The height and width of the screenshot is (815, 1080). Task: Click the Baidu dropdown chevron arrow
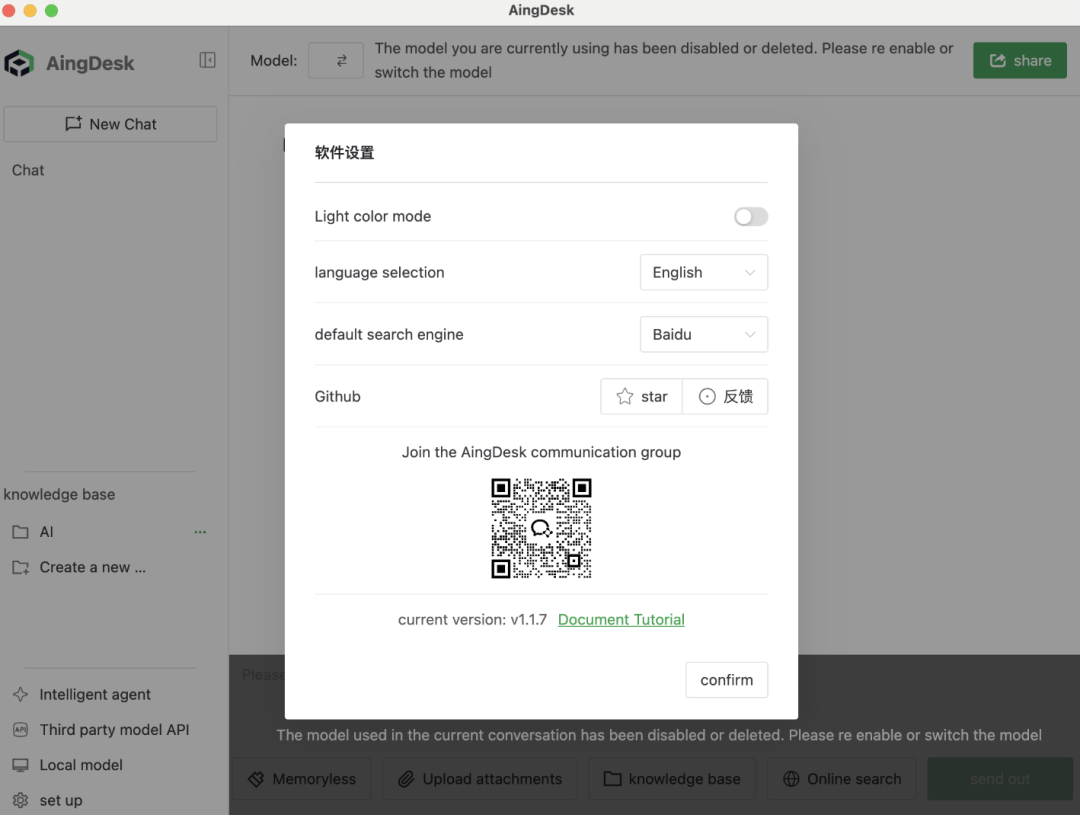pos(750,335)
